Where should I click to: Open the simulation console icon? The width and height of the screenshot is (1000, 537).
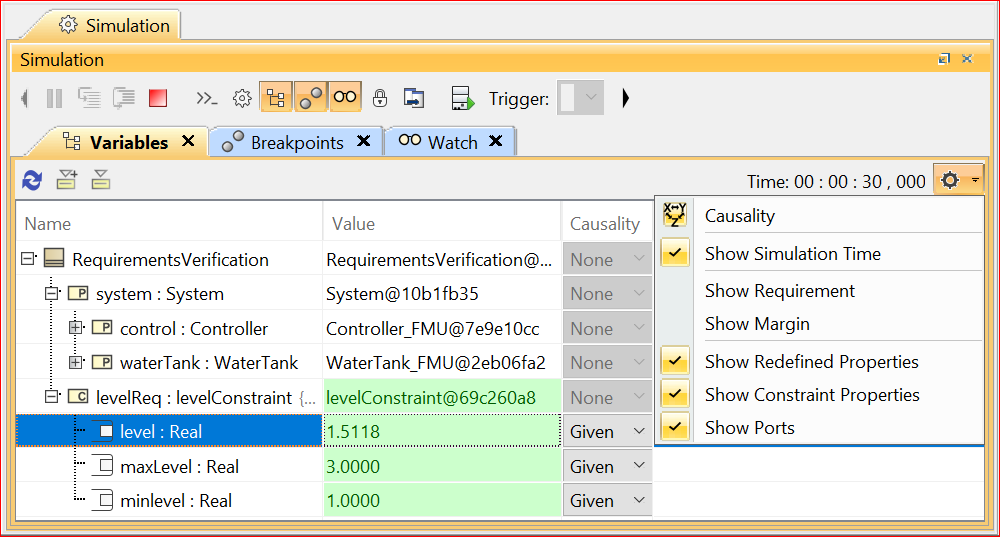206,98
